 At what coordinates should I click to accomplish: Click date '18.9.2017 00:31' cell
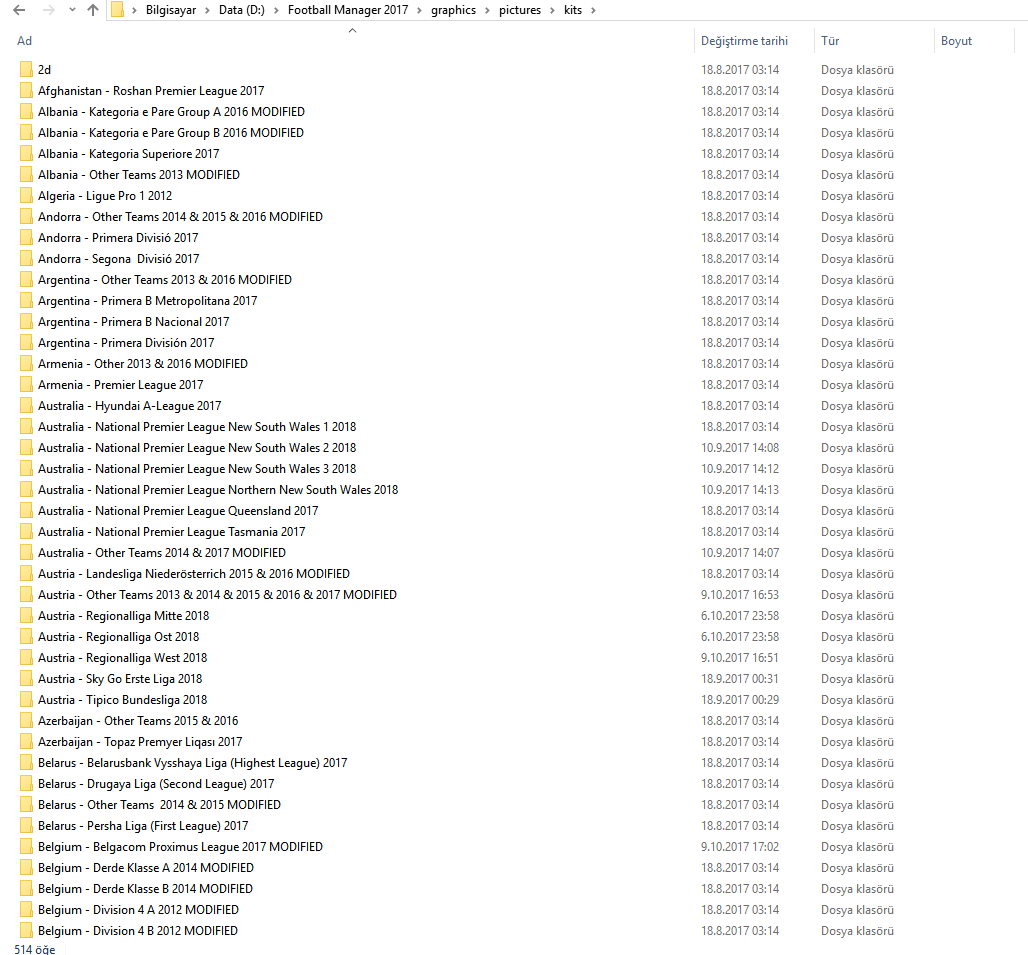point(740,678)
